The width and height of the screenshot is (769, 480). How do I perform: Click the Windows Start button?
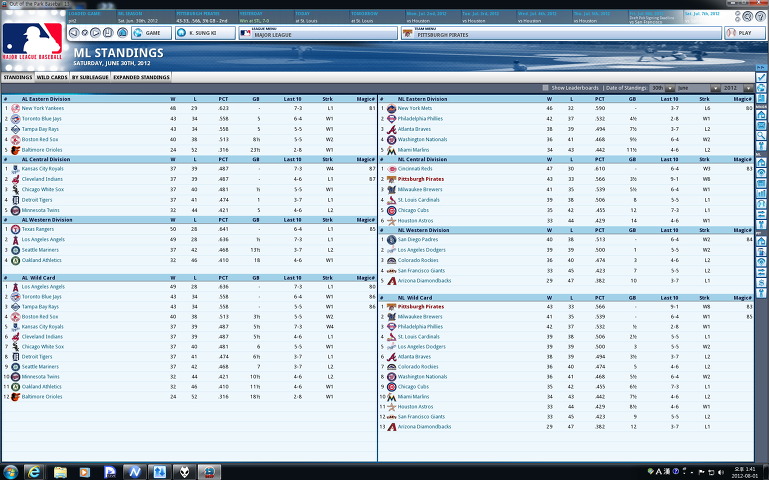point(10,472)
